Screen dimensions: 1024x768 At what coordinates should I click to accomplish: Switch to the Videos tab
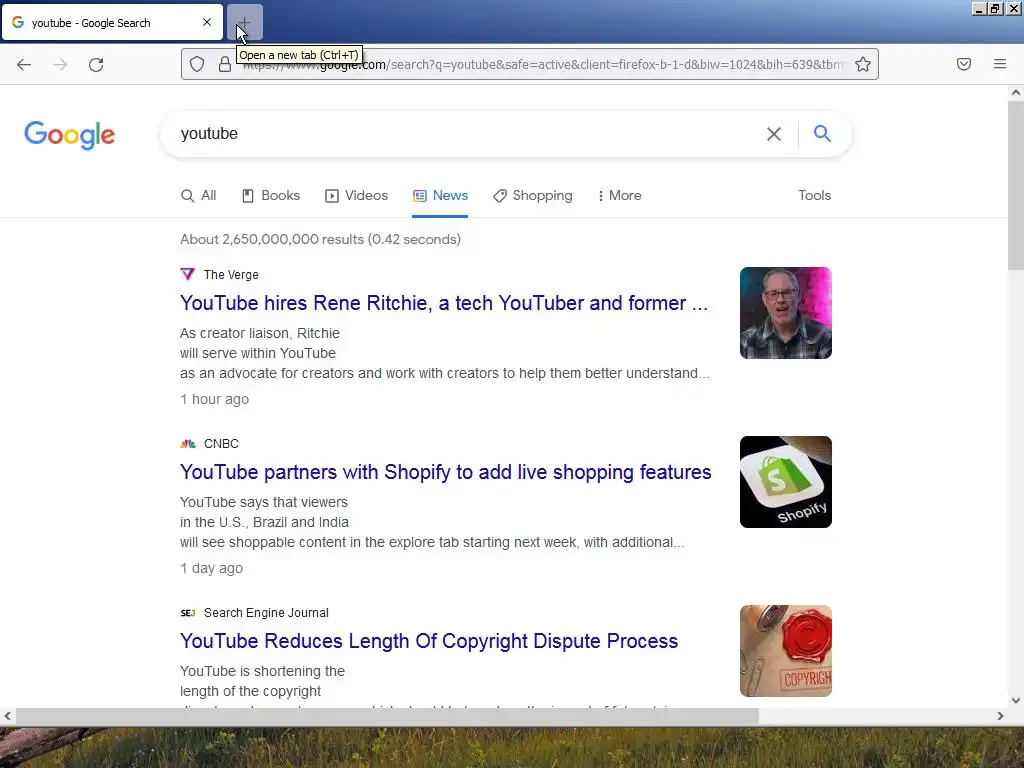[x=357, y=195]
